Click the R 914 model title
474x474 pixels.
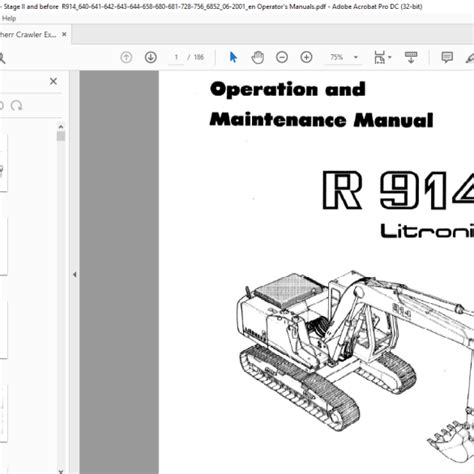[398, 190]
